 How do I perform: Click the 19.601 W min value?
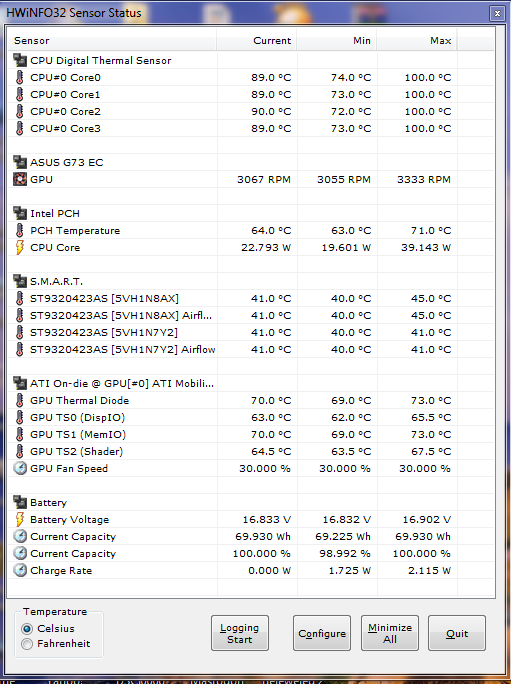(x=346, y=248)
